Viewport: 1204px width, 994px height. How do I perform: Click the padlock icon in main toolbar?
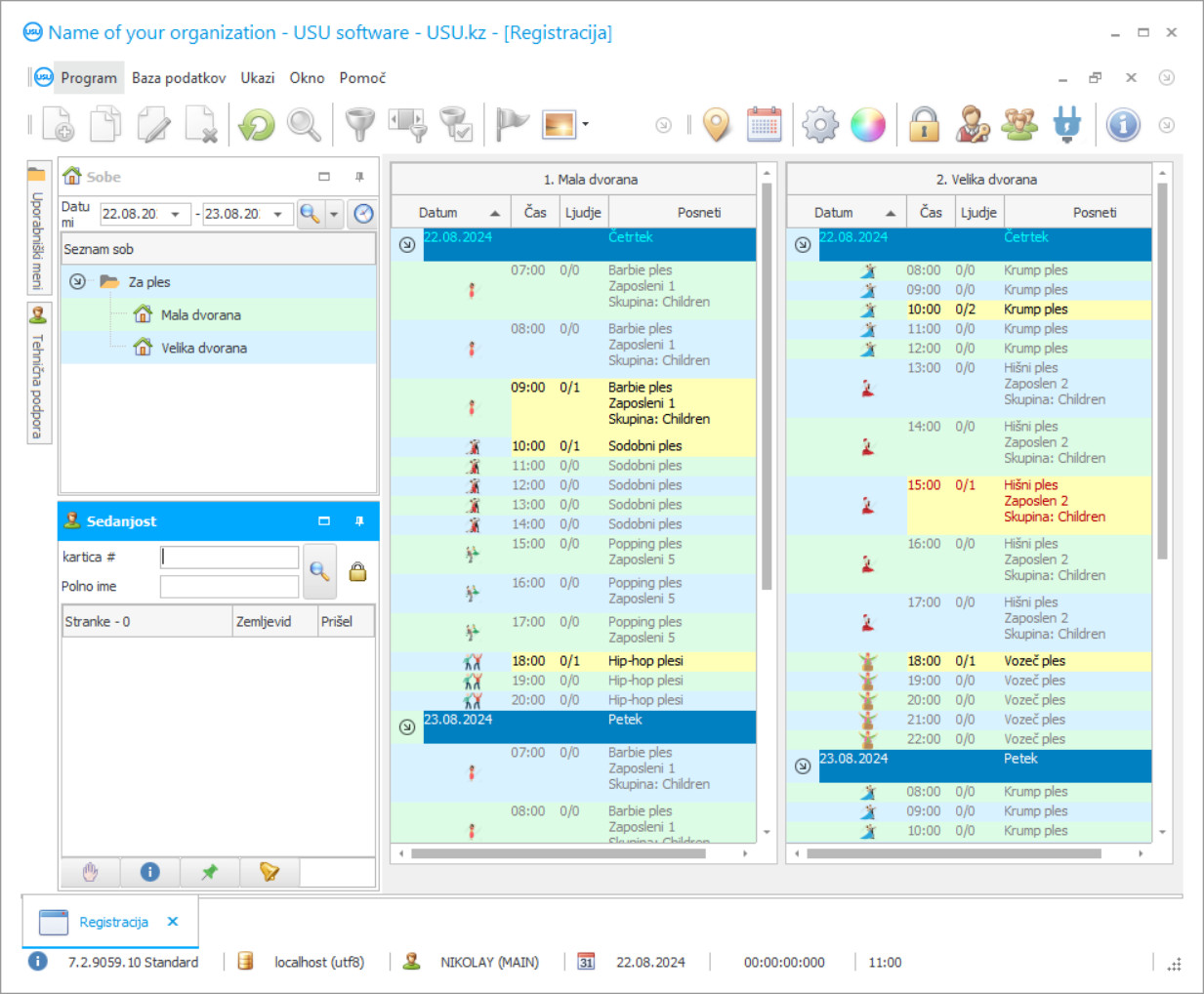924,125
